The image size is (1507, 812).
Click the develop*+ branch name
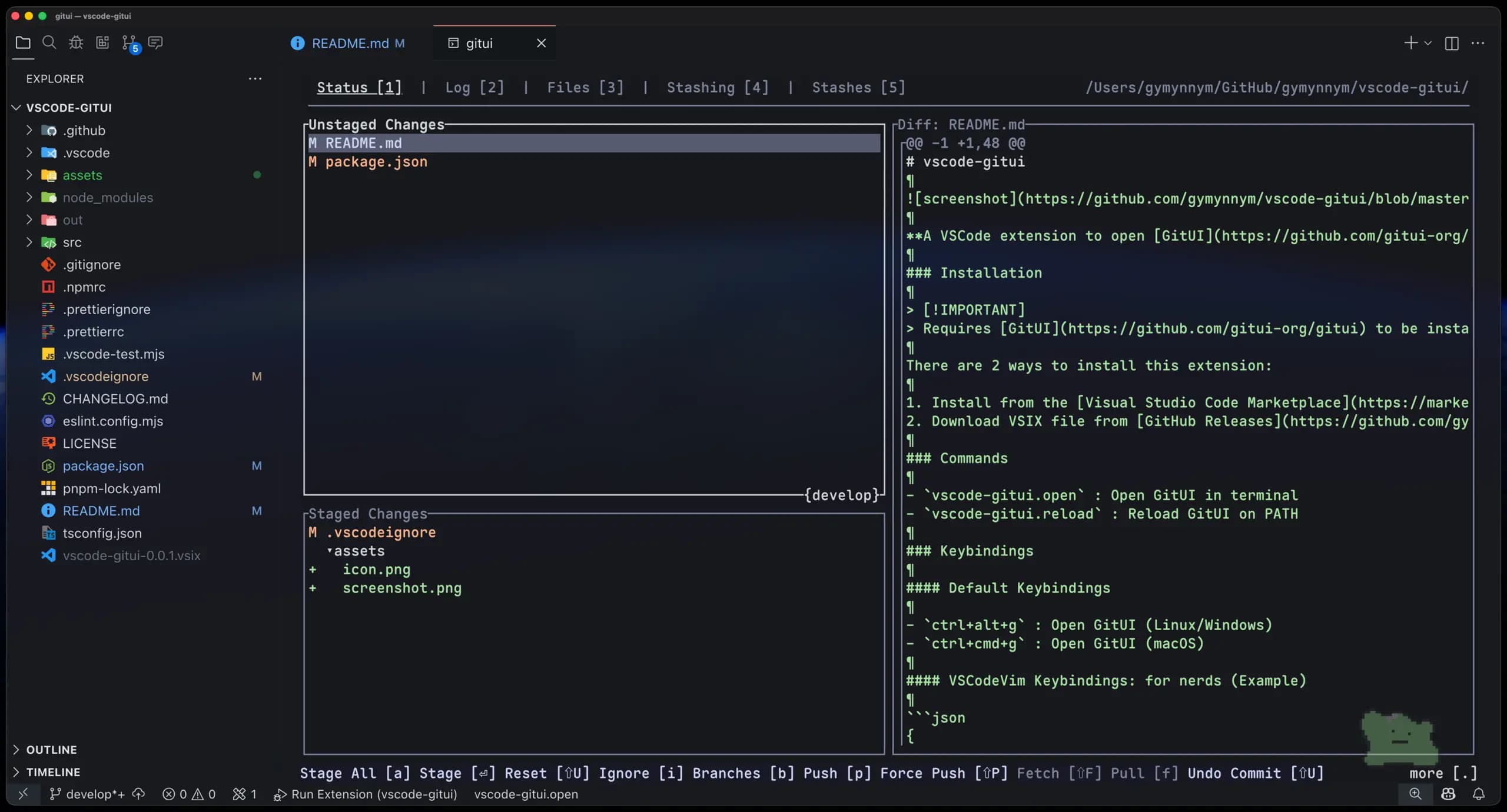click(x=94, y=794)
